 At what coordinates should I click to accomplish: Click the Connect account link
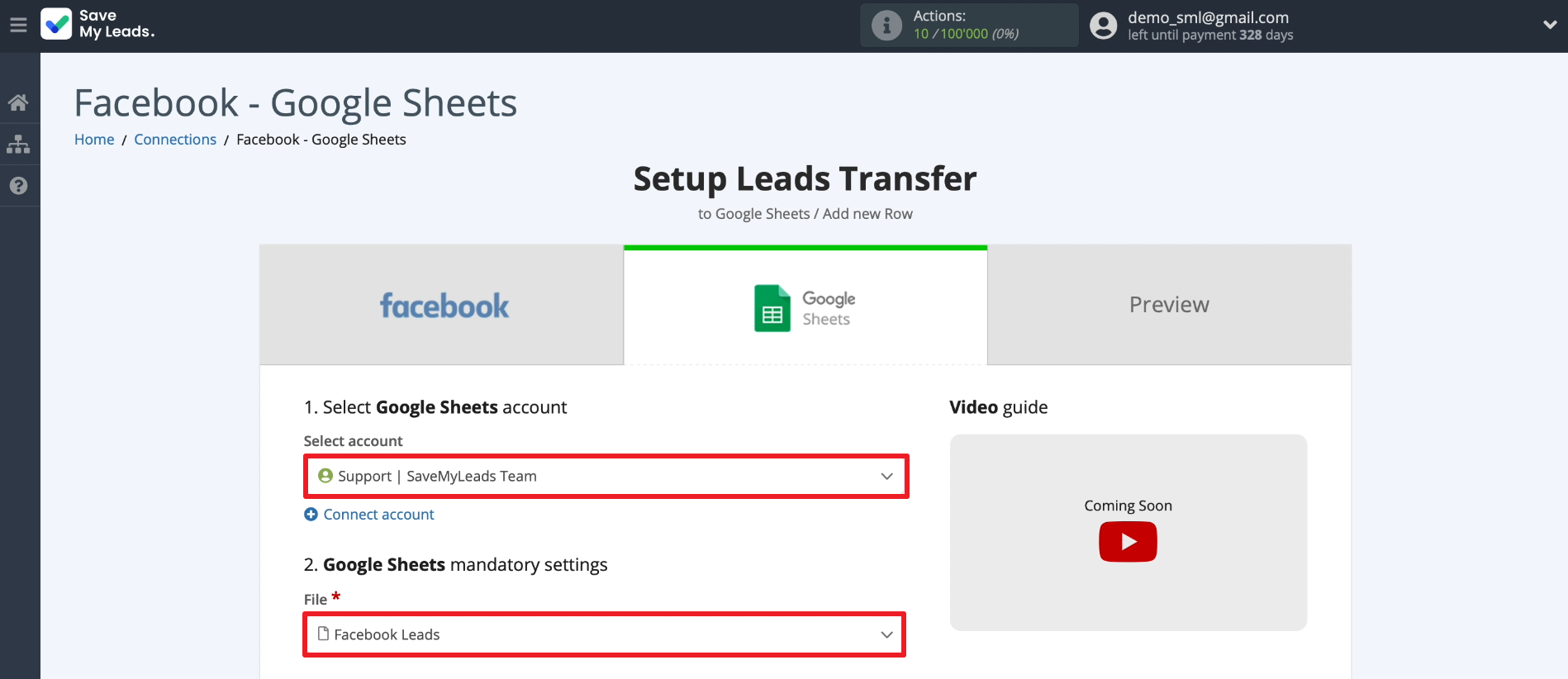(378, 515)
